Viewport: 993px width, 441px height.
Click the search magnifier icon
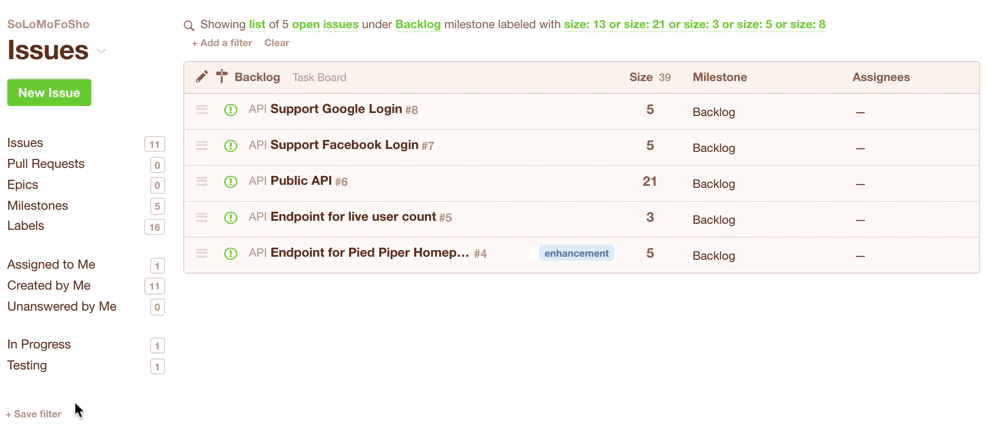click(x=189, y=26)
